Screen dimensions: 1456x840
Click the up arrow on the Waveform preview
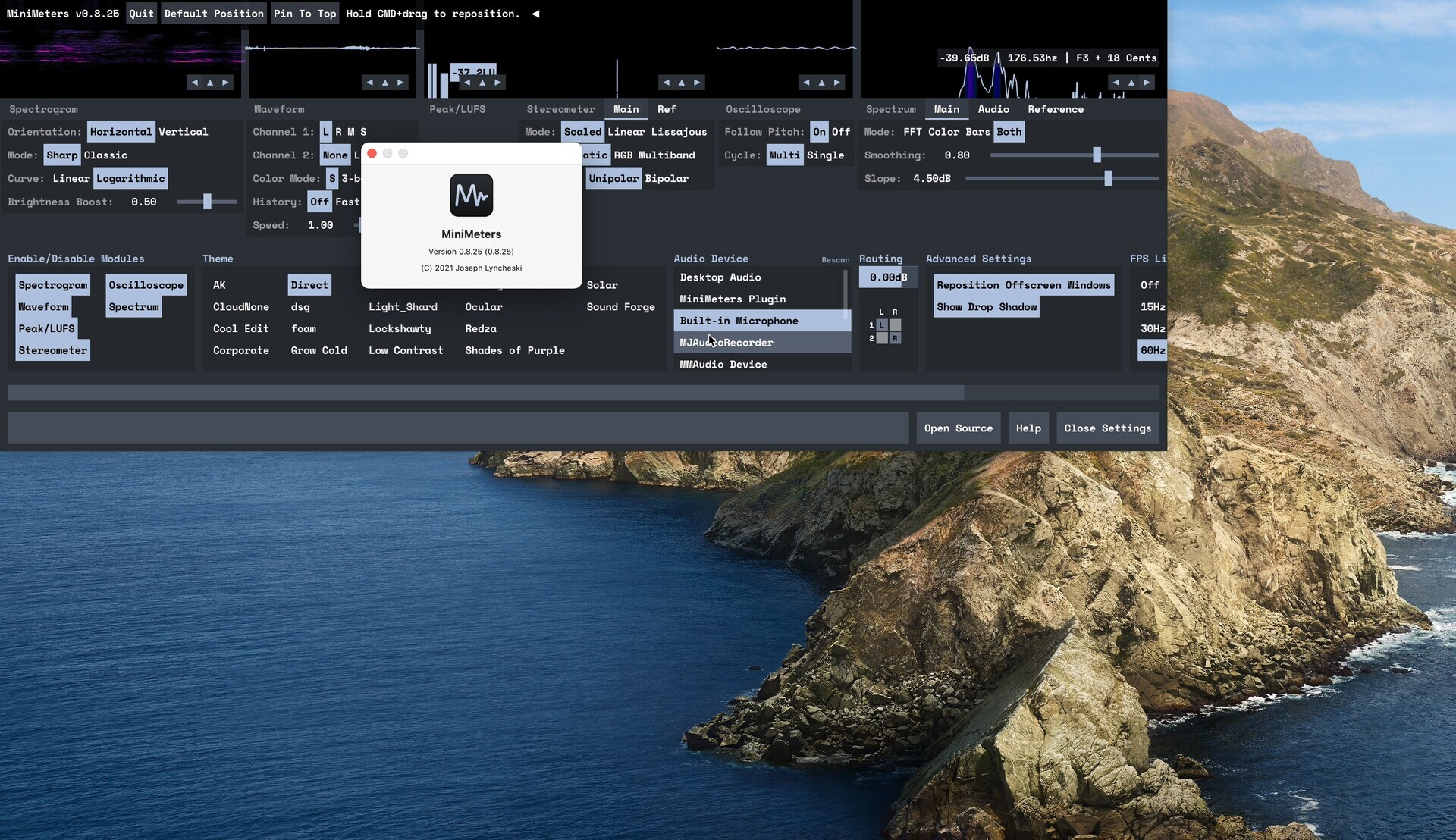385,83
